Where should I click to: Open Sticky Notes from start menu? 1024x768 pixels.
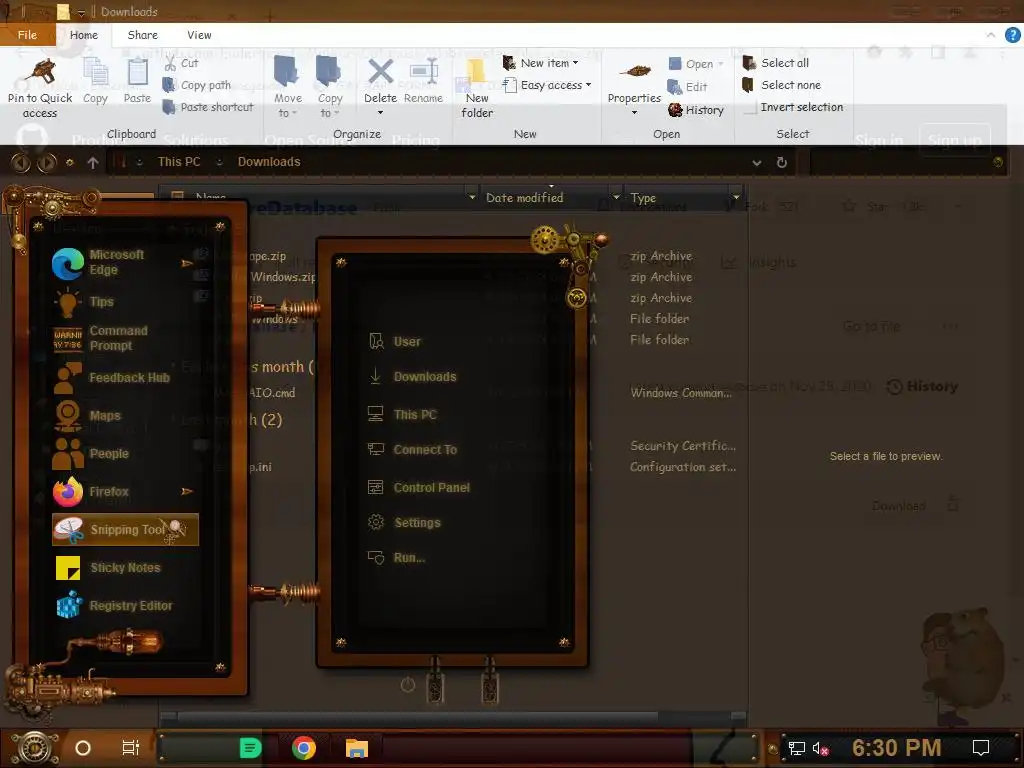[x=124, y=568]
